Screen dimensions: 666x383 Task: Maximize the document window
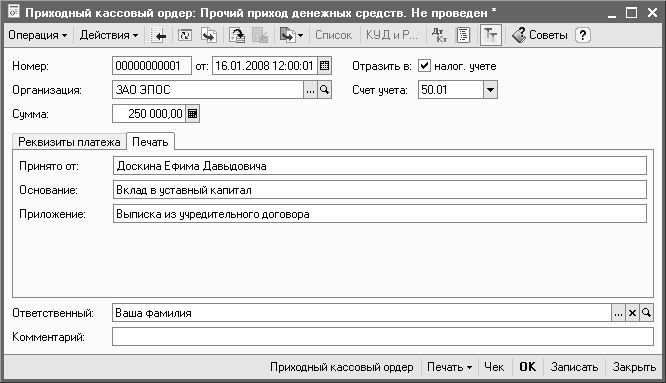click(x=632, y=13)
